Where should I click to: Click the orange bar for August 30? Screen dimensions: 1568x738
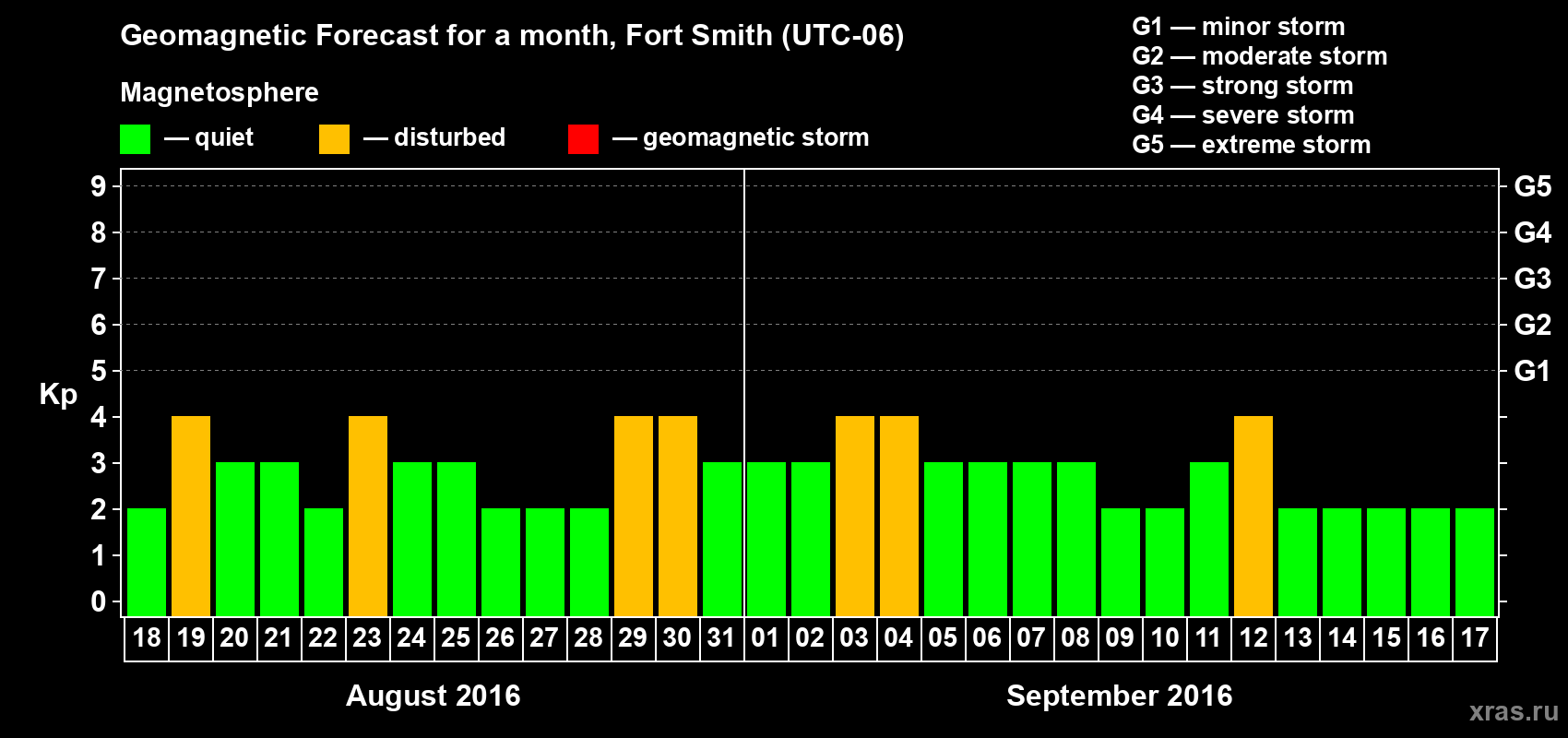coord(678,516)
